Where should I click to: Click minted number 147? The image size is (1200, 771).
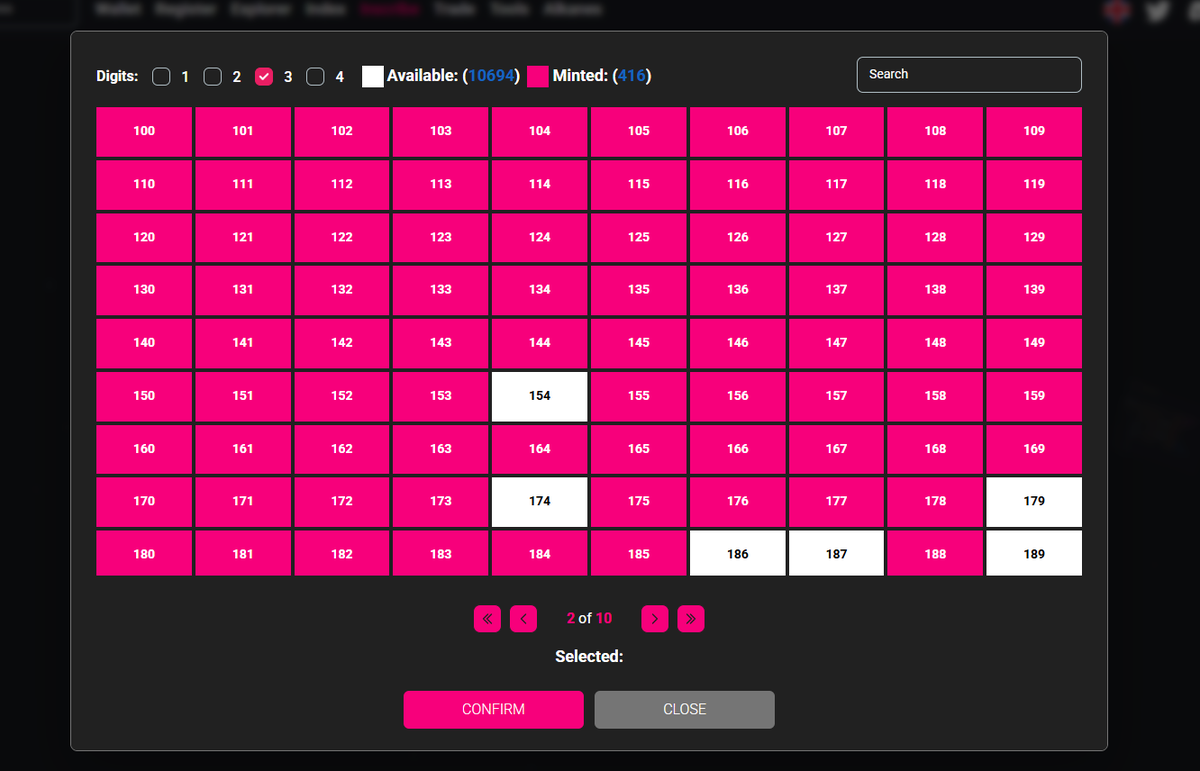click(x=836, y=342)
